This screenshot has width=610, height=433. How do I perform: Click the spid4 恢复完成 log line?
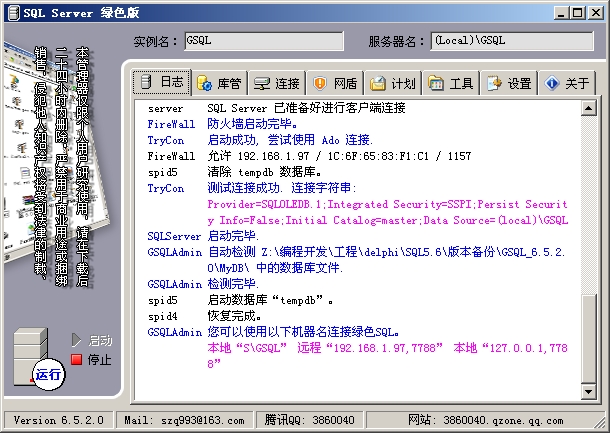(205, 316)
